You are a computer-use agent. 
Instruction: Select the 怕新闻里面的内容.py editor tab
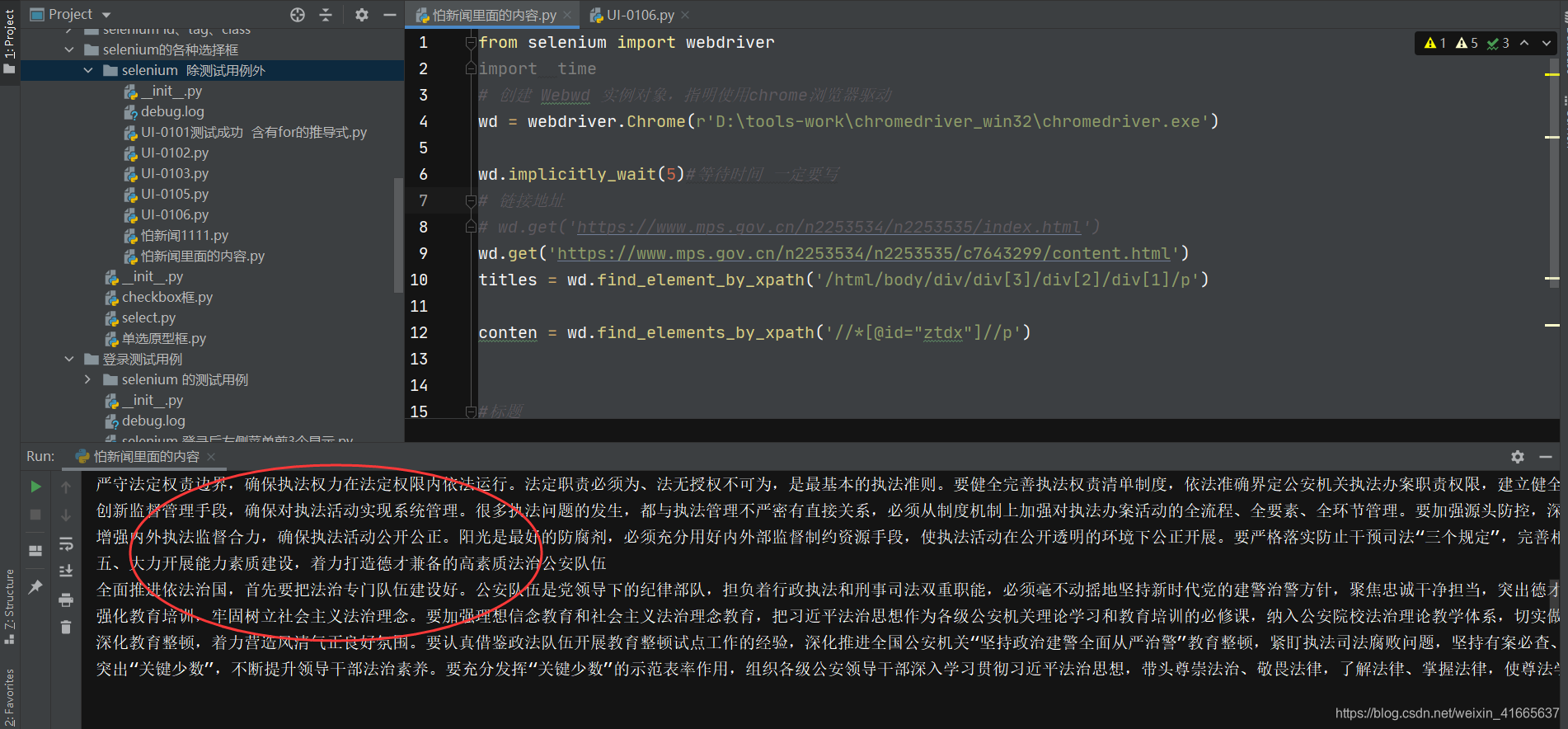(493, 15)
